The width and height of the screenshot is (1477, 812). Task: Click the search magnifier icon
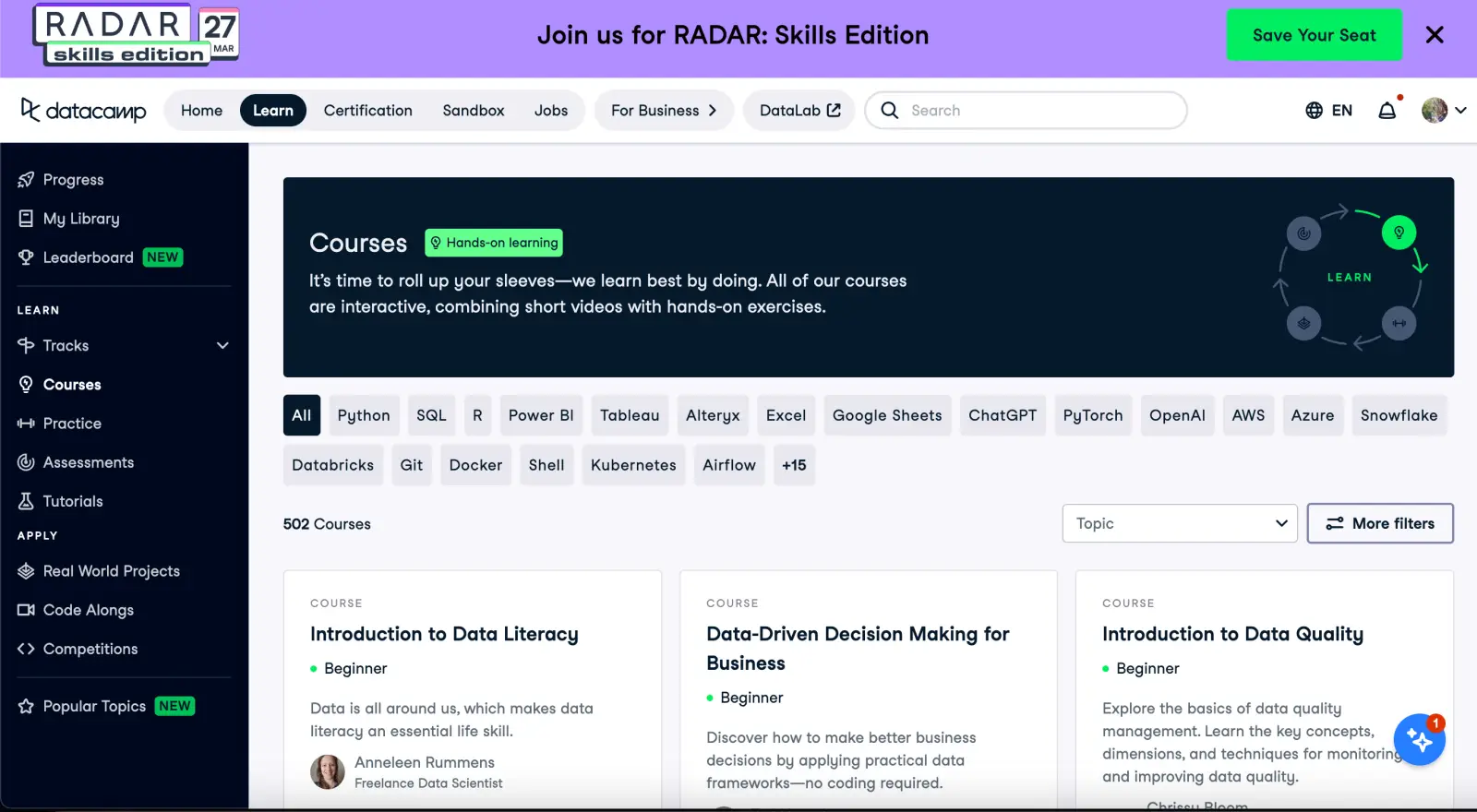pyautogui.click(x=890, y=111)
